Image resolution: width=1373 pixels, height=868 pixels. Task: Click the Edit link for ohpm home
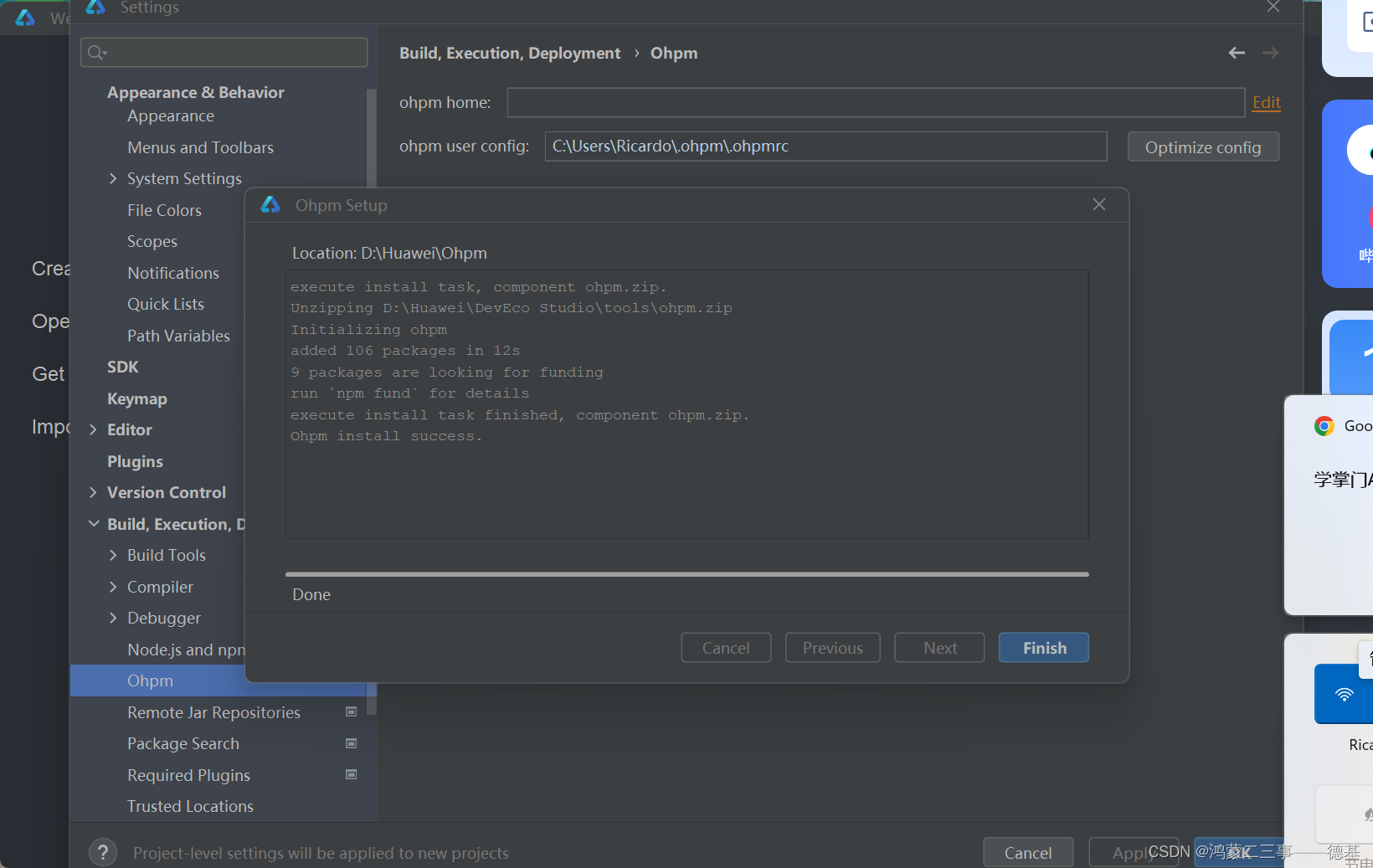coord(1266,102)
